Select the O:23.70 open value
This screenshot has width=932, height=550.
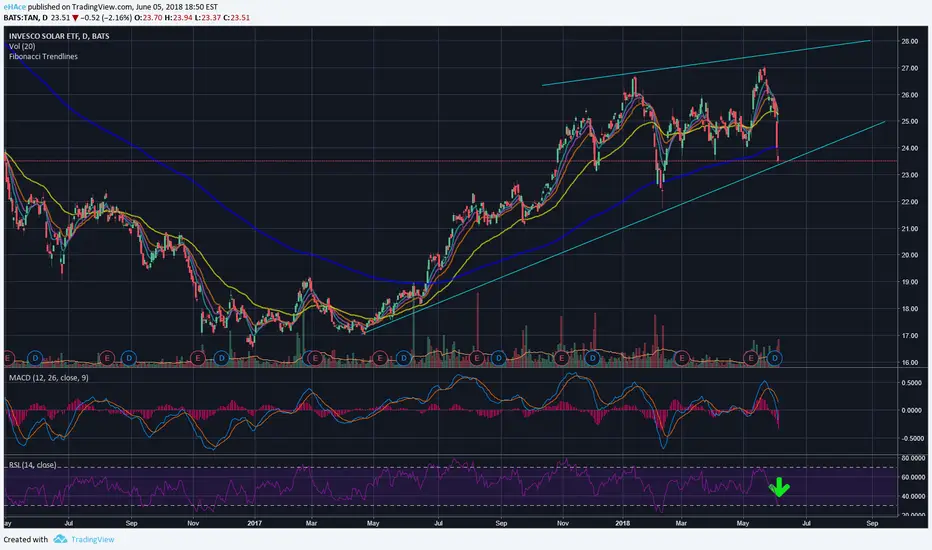click(148, 18)
